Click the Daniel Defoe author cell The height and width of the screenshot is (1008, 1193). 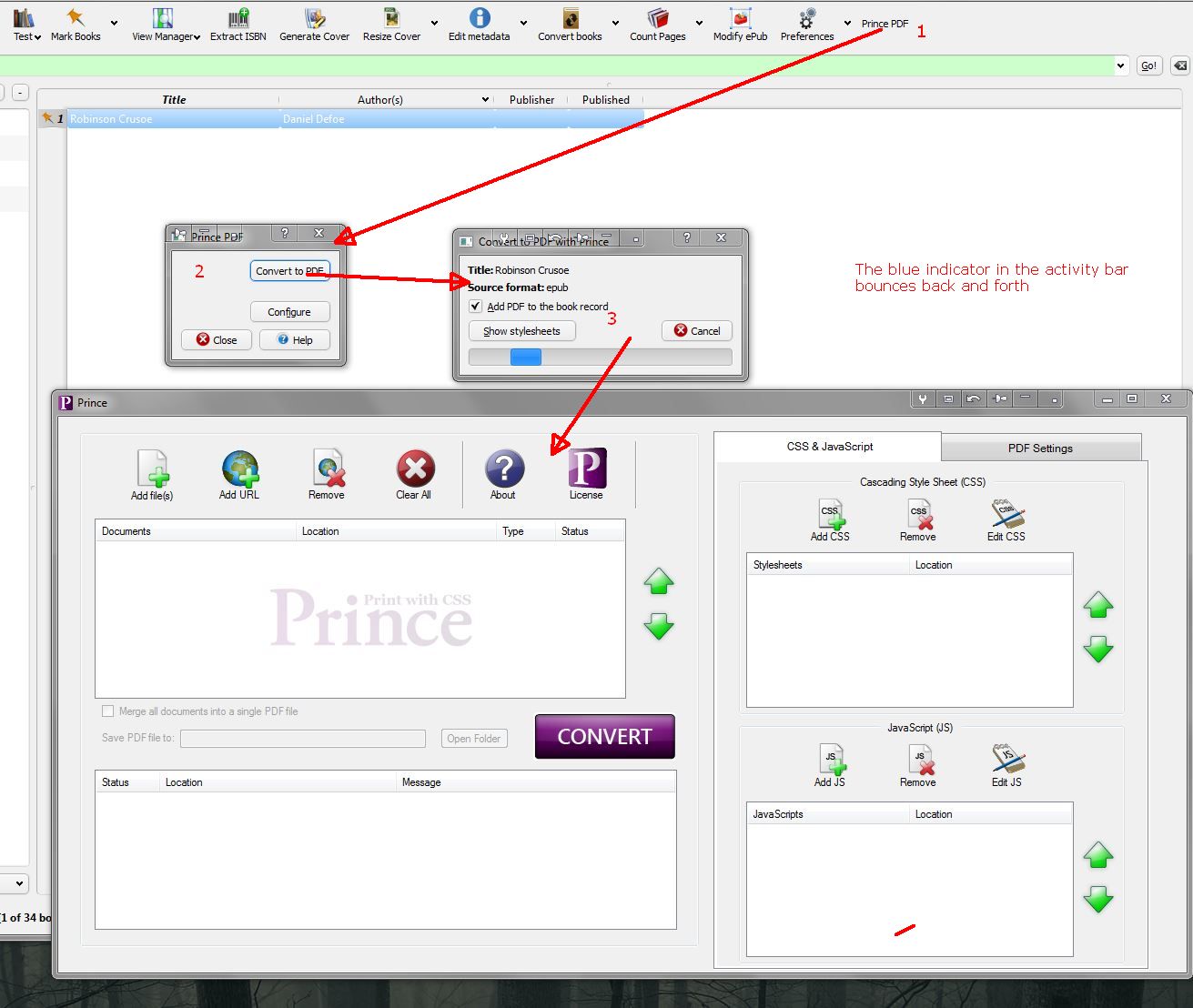(387, 119)
